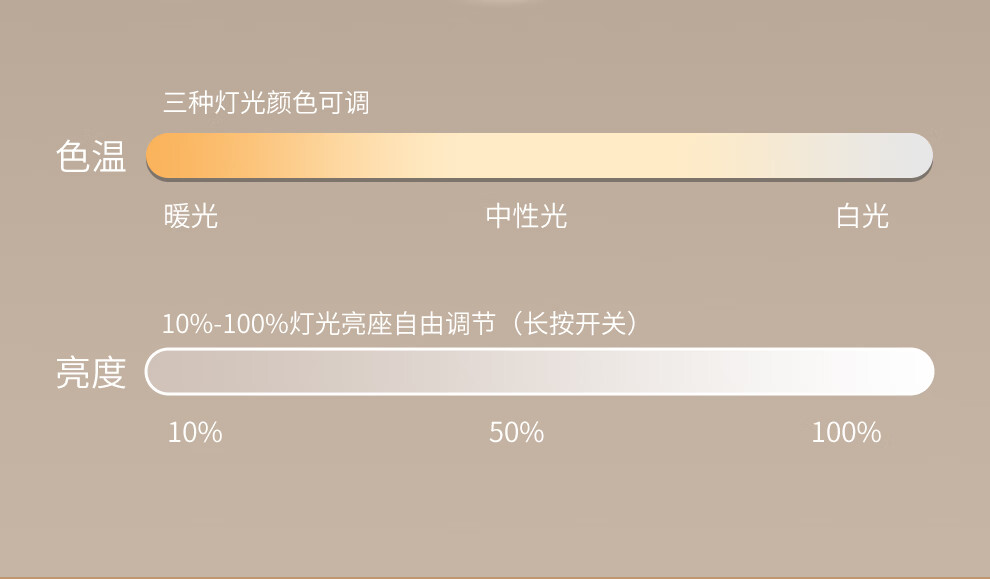Click the 色温 color temperature gradient bar

540,155
